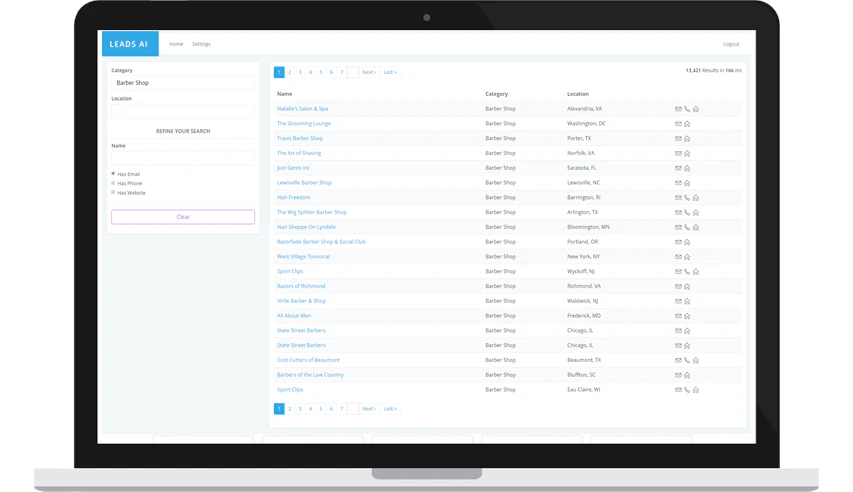Click email icon for Barbers of the Low Country
This screenshot has width=853, height=492.
coord(678,375)
